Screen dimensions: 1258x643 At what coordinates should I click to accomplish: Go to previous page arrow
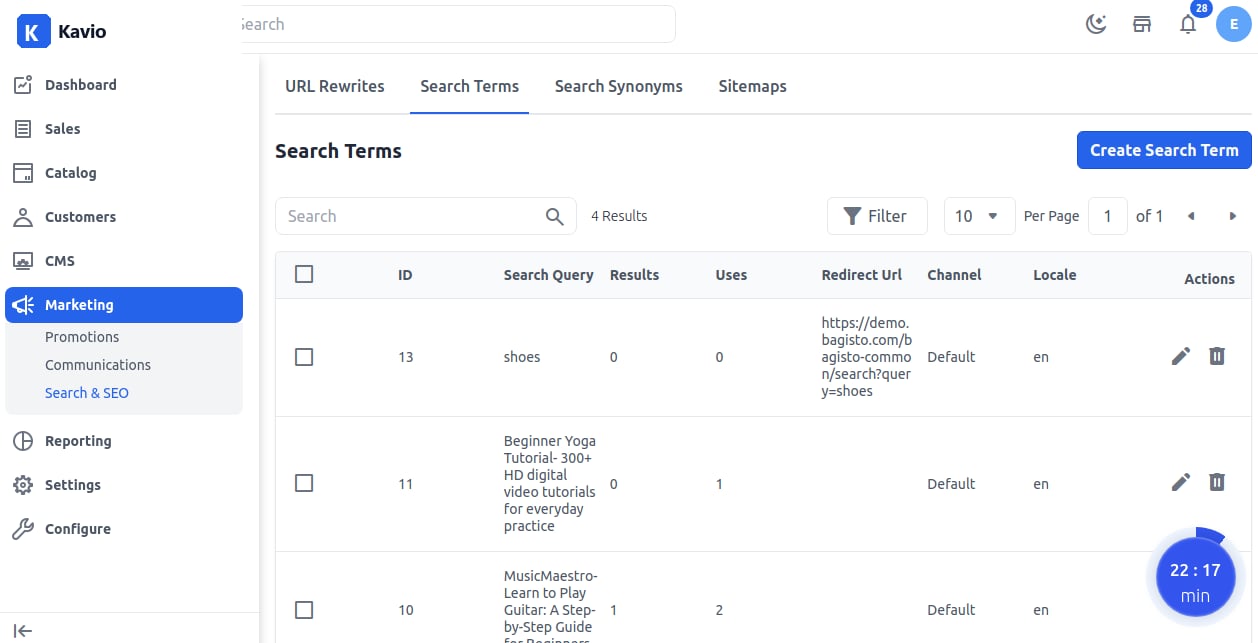point(1191,216)
